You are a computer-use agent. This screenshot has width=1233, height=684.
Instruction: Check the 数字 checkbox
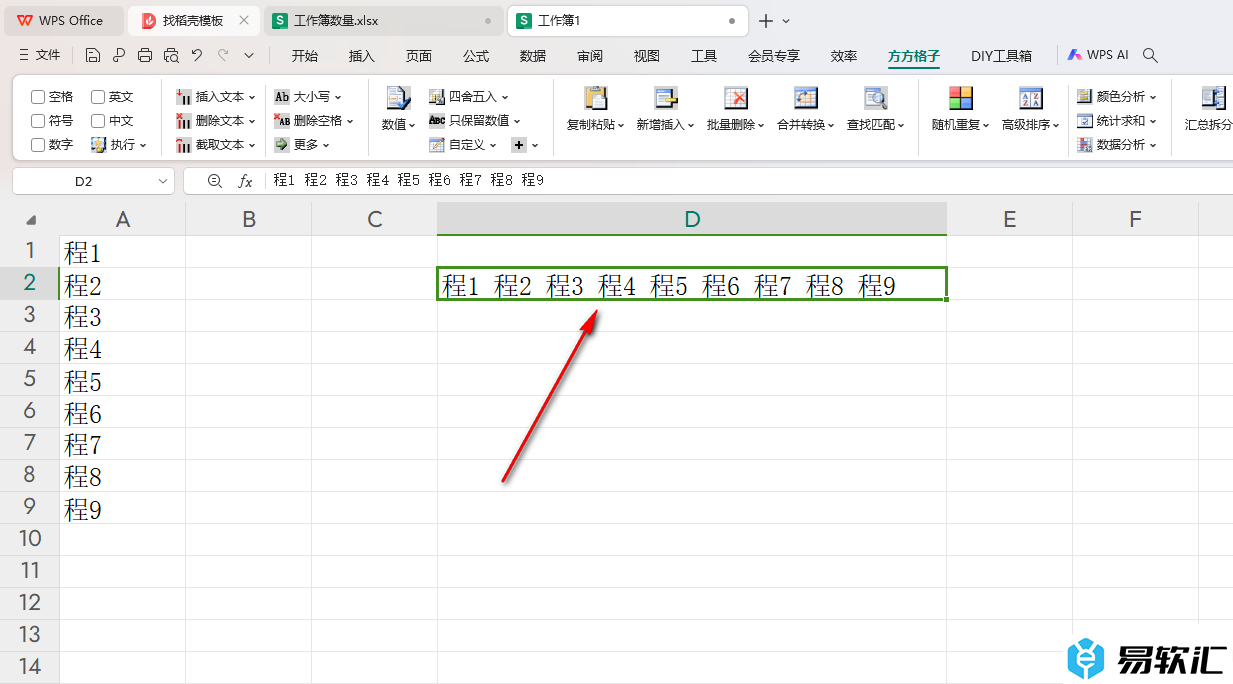point(38,145)
